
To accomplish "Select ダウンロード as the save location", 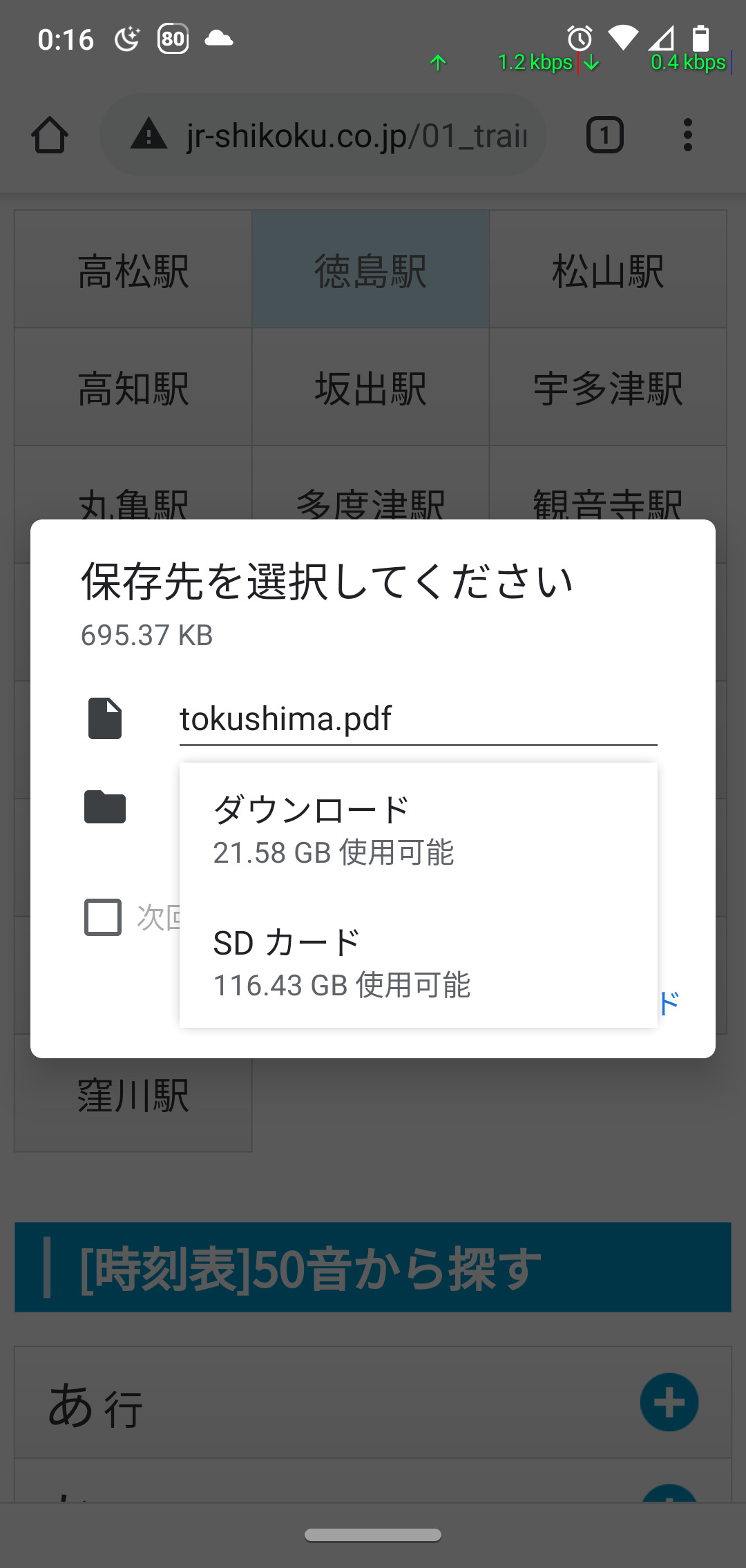I will [x=418, y=829].
